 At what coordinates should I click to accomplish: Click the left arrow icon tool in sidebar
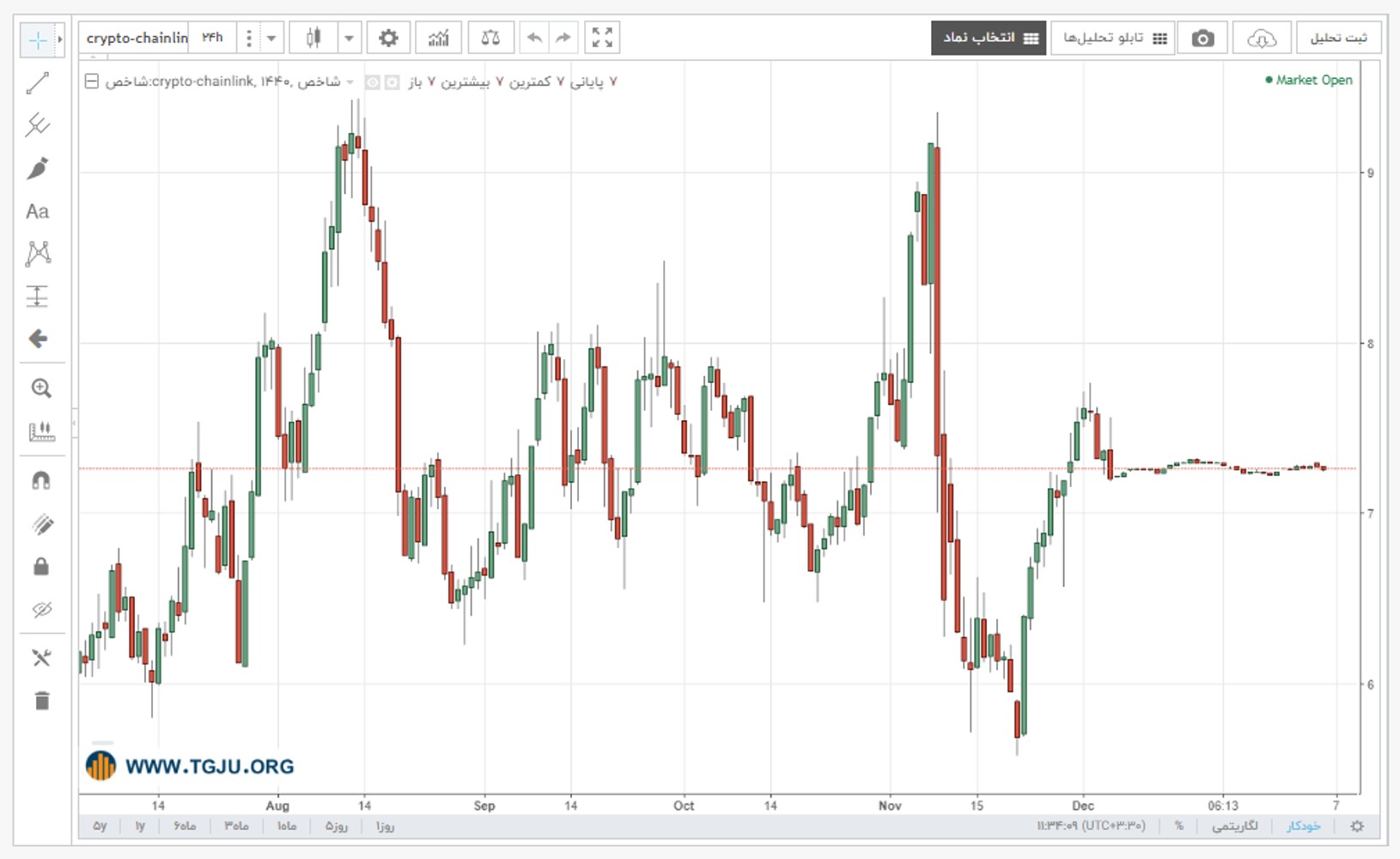coord(38,338)
